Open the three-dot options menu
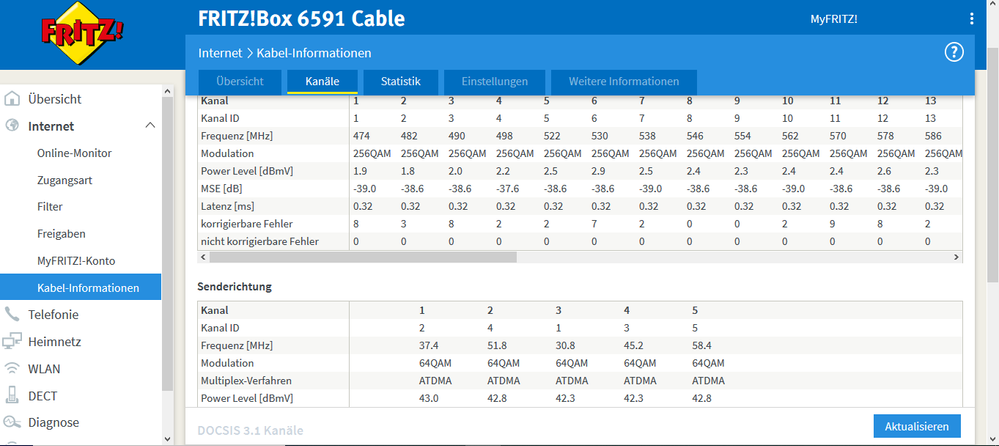The height and width of the screenshot is (446, 999). (x=972, y=19)
